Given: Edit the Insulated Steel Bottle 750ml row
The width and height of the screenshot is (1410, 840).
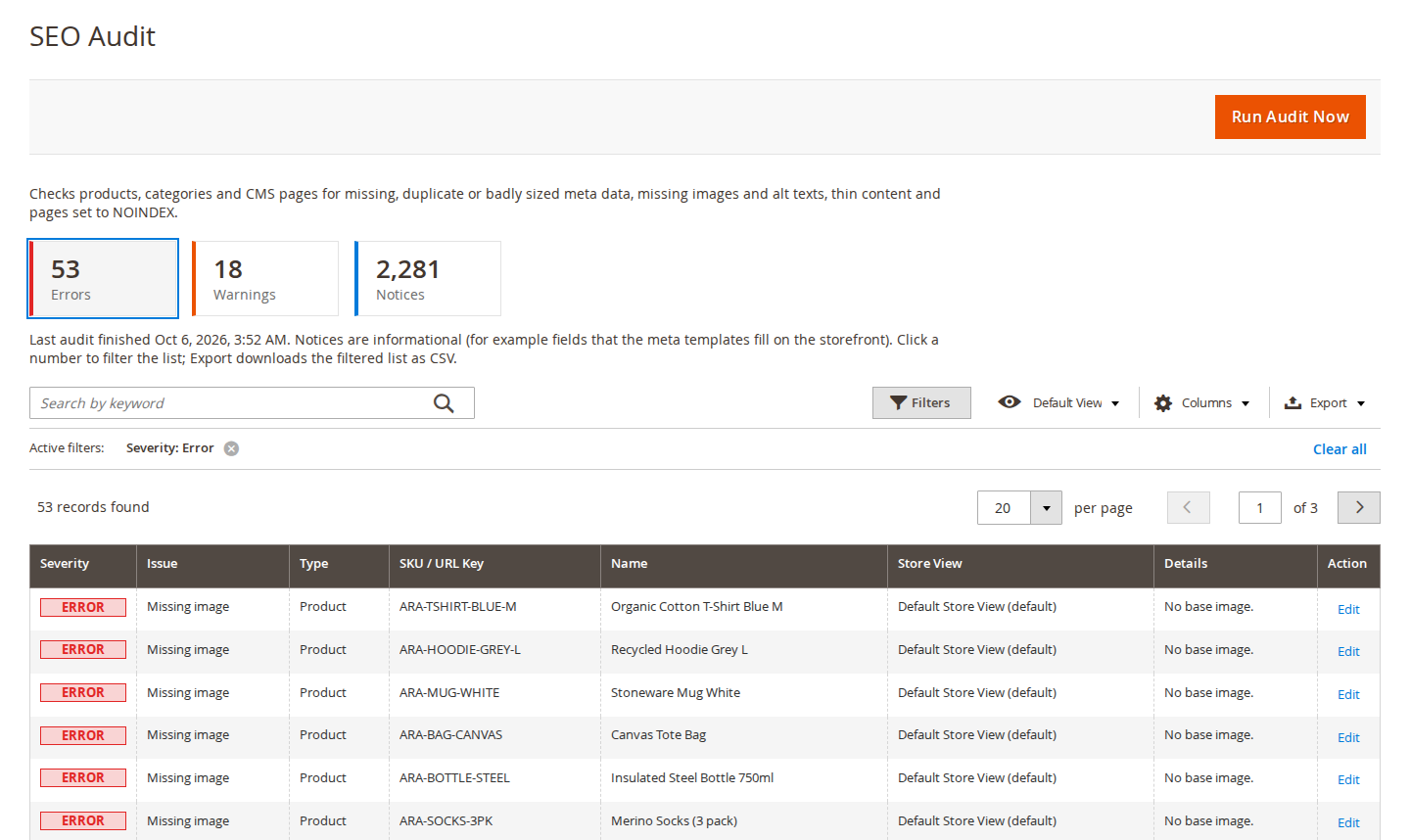Looking at the screenshot, I should pos(1348,779).
